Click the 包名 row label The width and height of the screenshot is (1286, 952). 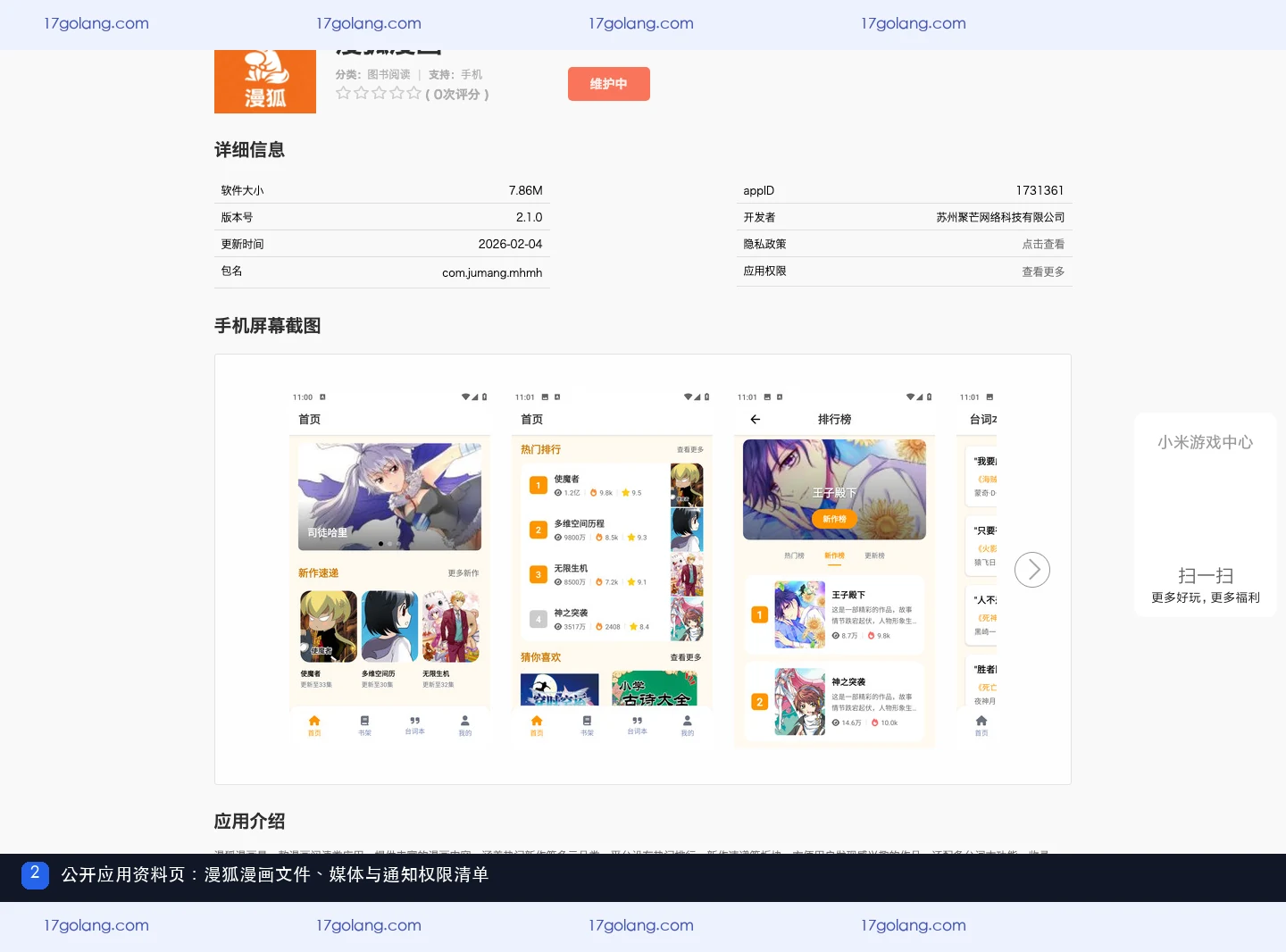click(231, 271)
